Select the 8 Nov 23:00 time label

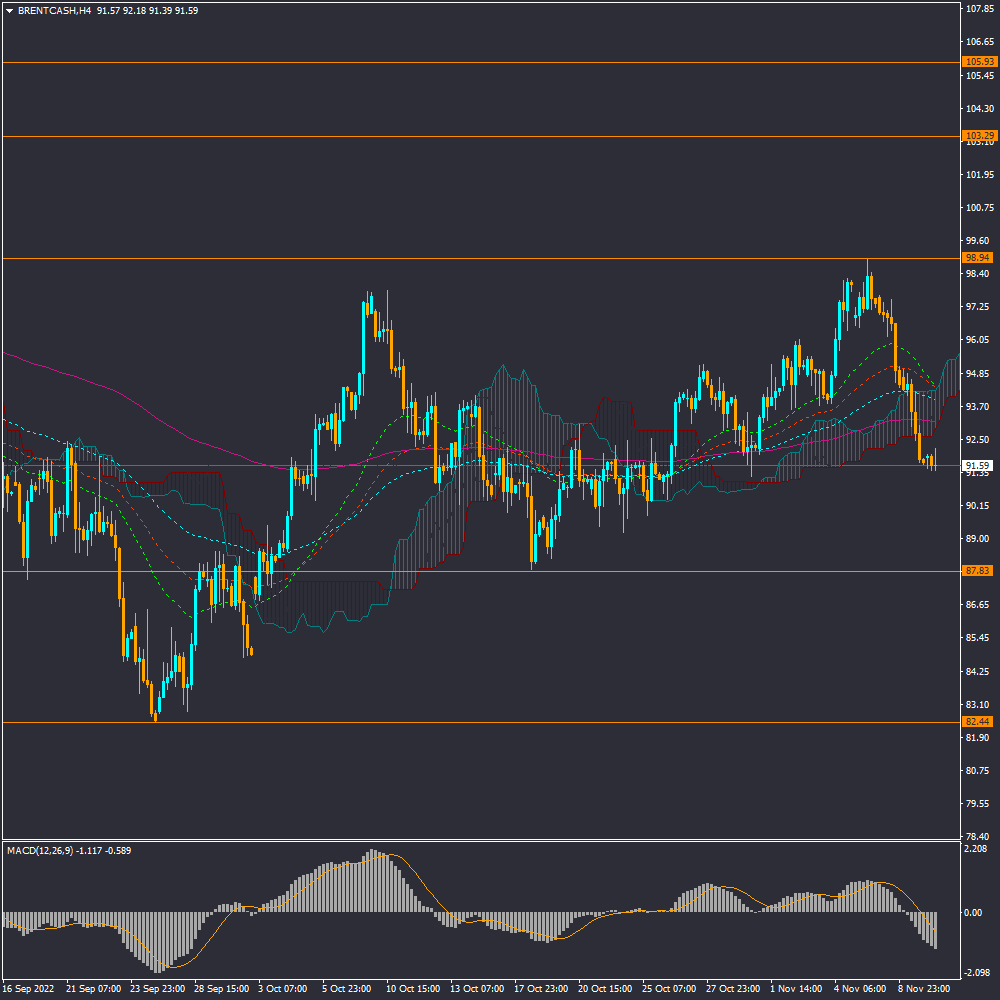(x=923, y=988)
